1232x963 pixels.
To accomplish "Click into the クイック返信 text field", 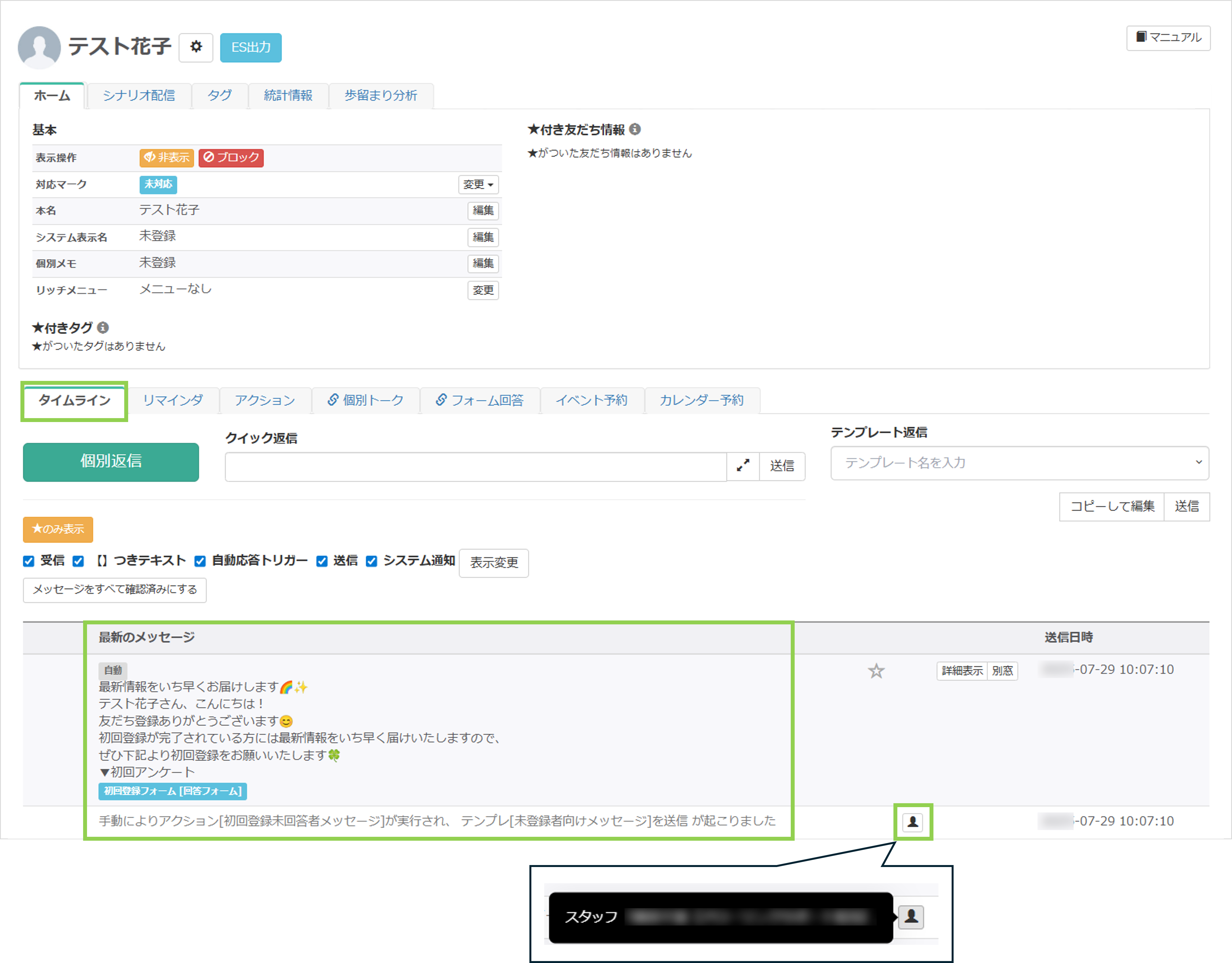I will click(x=476, y=467).
